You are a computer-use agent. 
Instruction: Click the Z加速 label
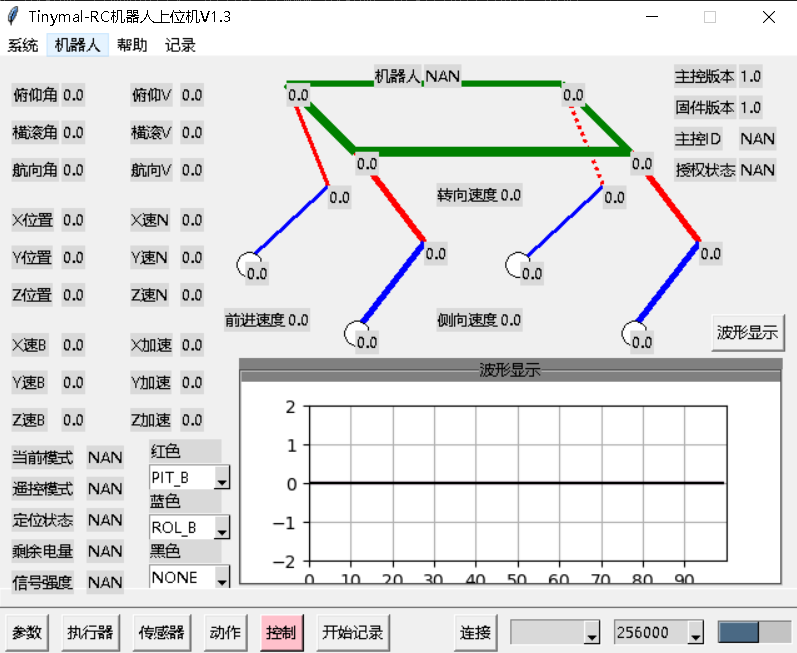tap(151, 420)
